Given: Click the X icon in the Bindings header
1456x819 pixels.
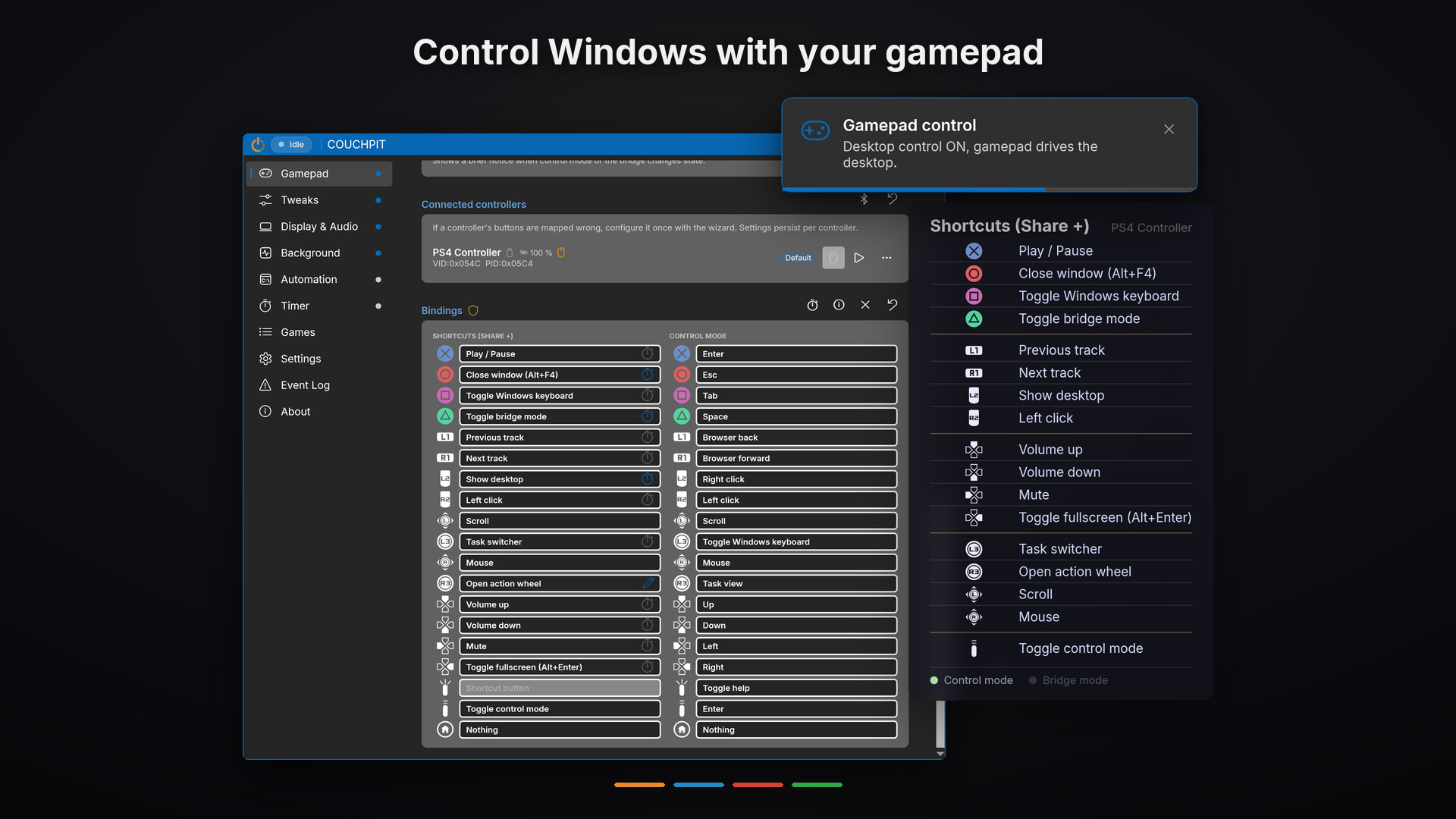Looking at the screenshot, I should point(865,305).
